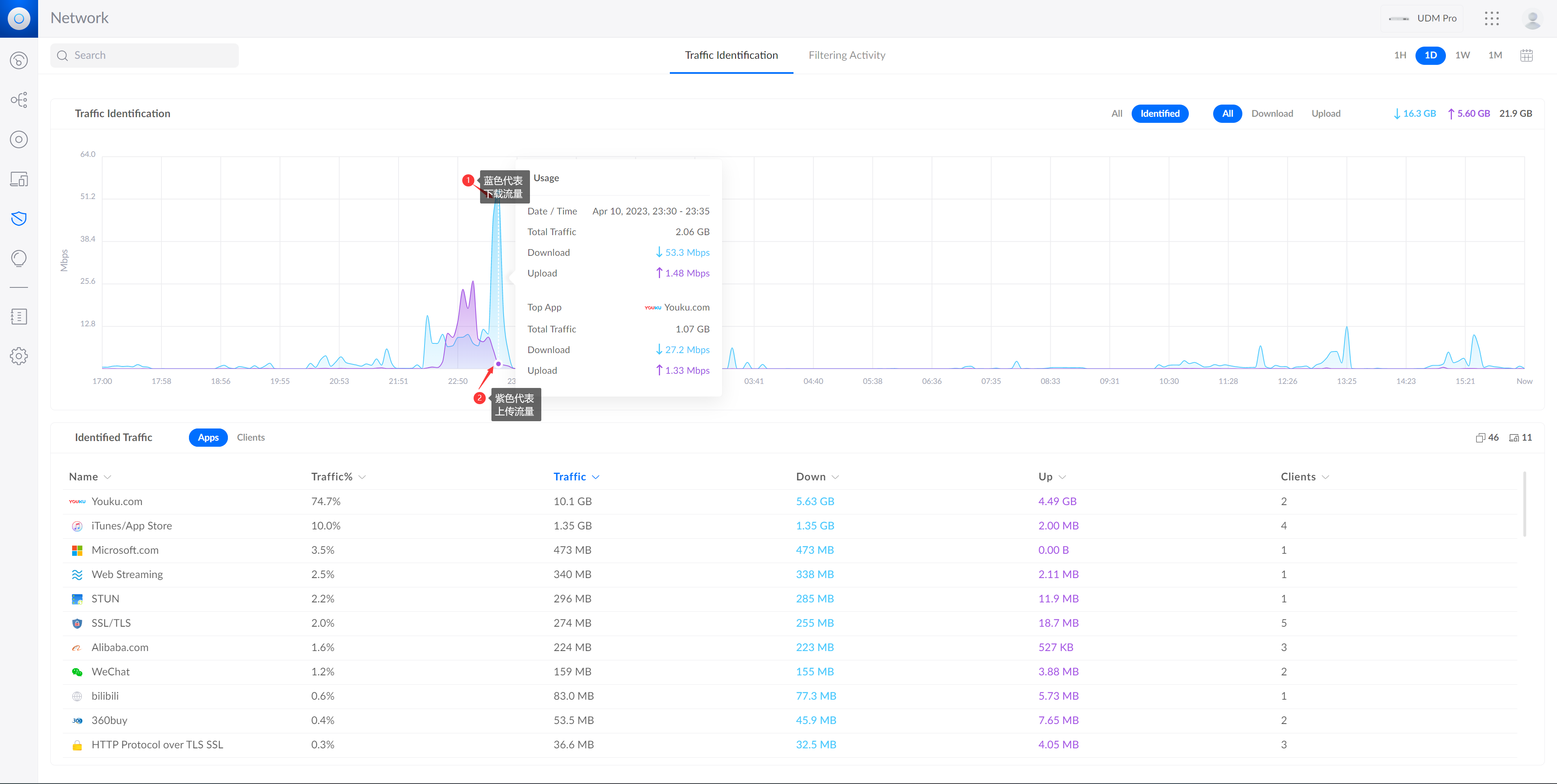Image resolution: width=1557 pixels, height=784 pixels.
Task: Open the Topology sidebar icon
Action: click(x=19, y=100)
